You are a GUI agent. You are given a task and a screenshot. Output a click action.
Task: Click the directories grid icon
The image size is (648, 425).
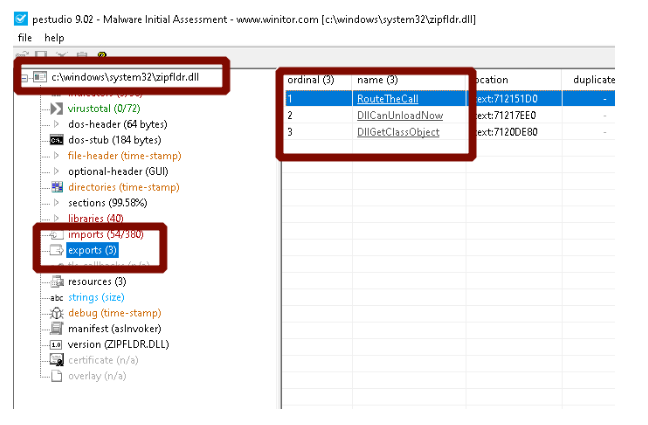pos(57,187)
